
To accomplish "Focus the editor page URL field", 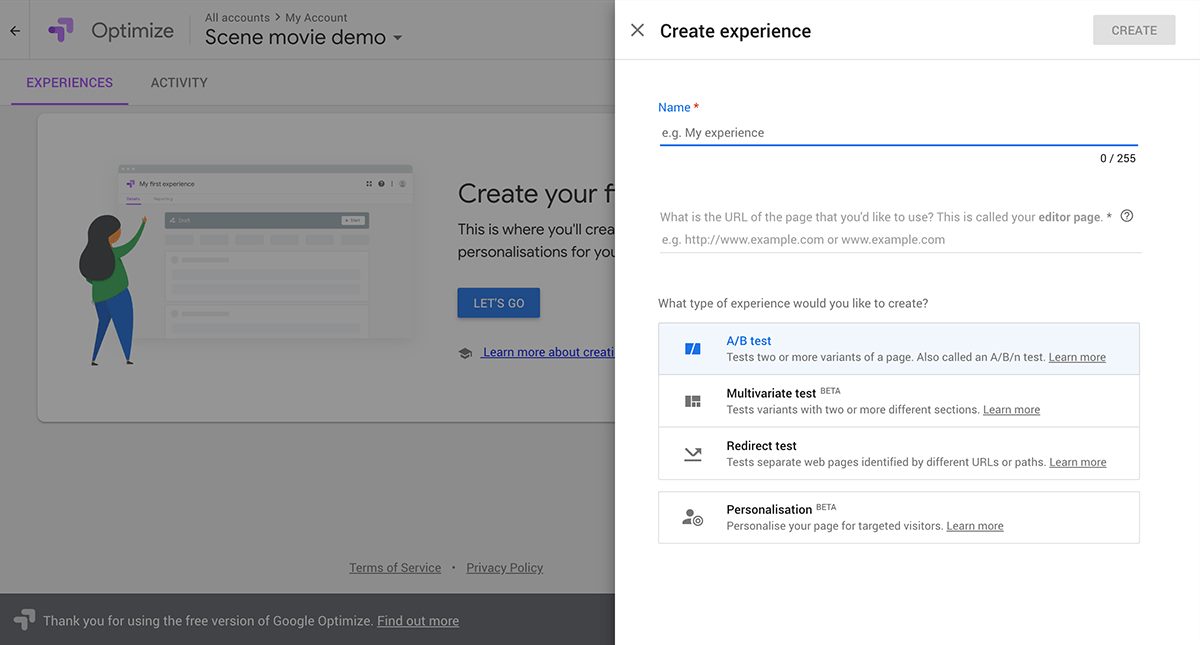I will pos(900,240).
